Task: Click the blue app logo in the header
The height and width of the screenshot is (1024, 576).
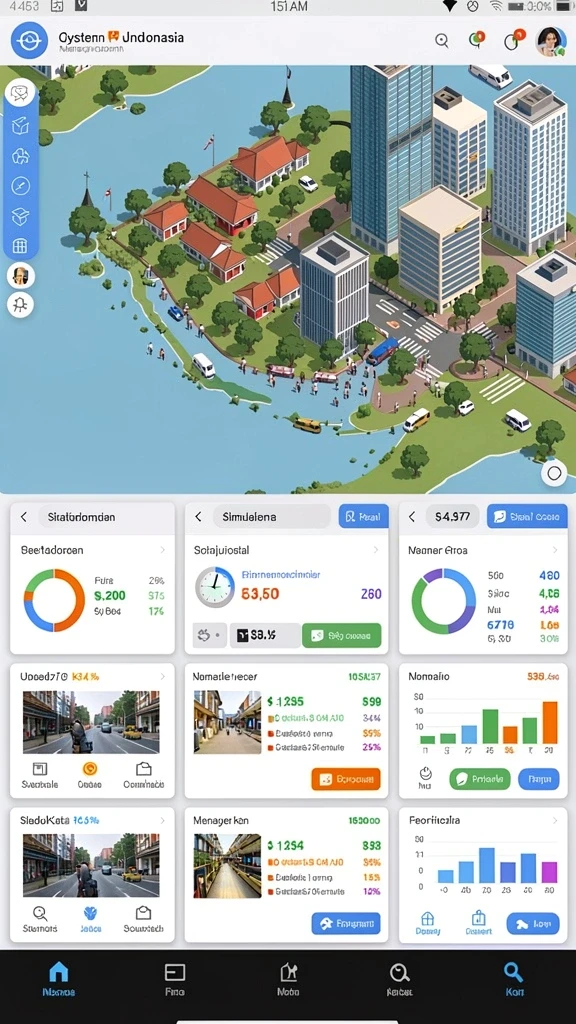Action: click(x=29, y=40)
